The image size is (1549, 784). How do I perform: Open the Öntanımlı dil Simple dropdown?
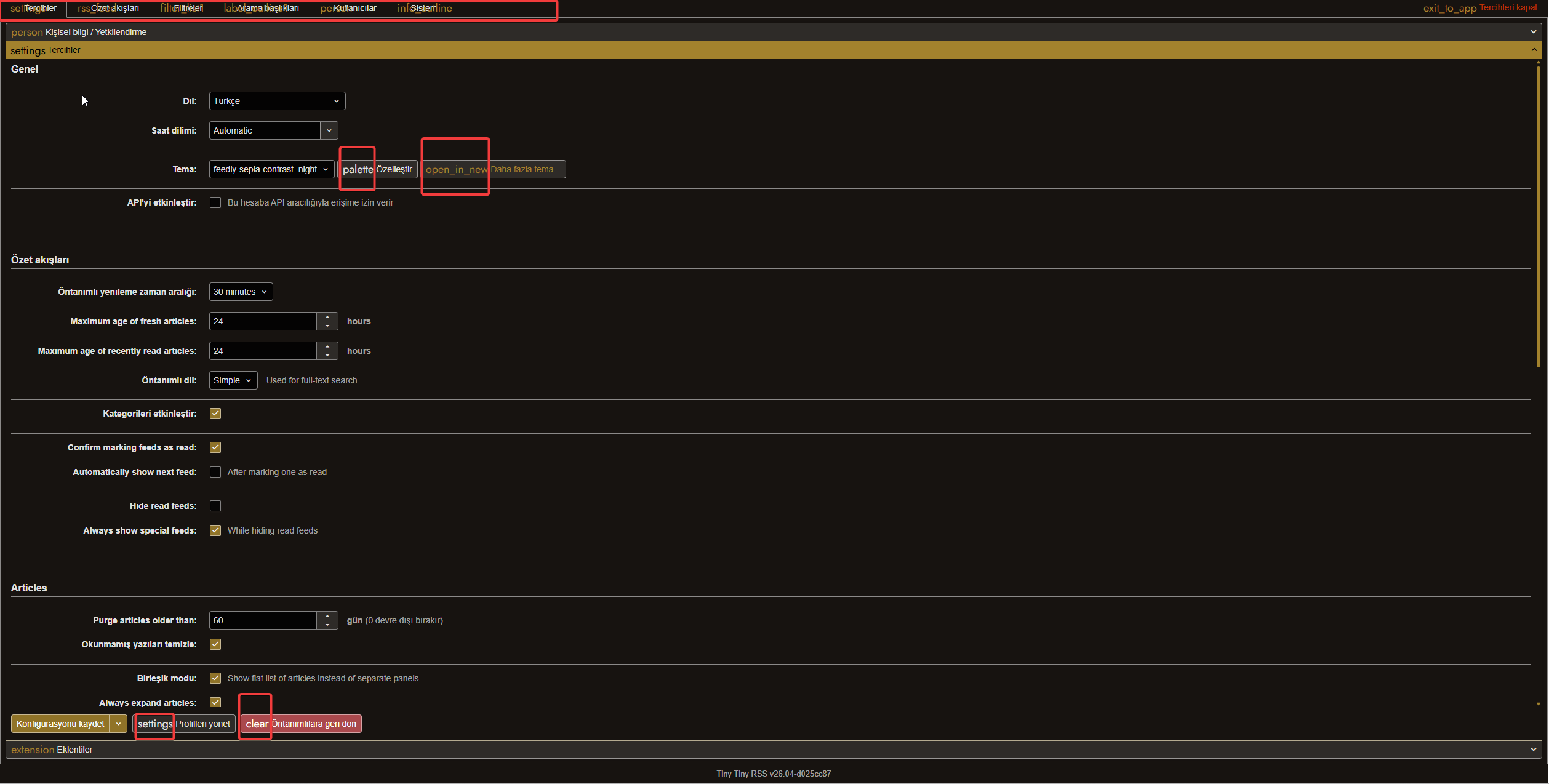233,380
